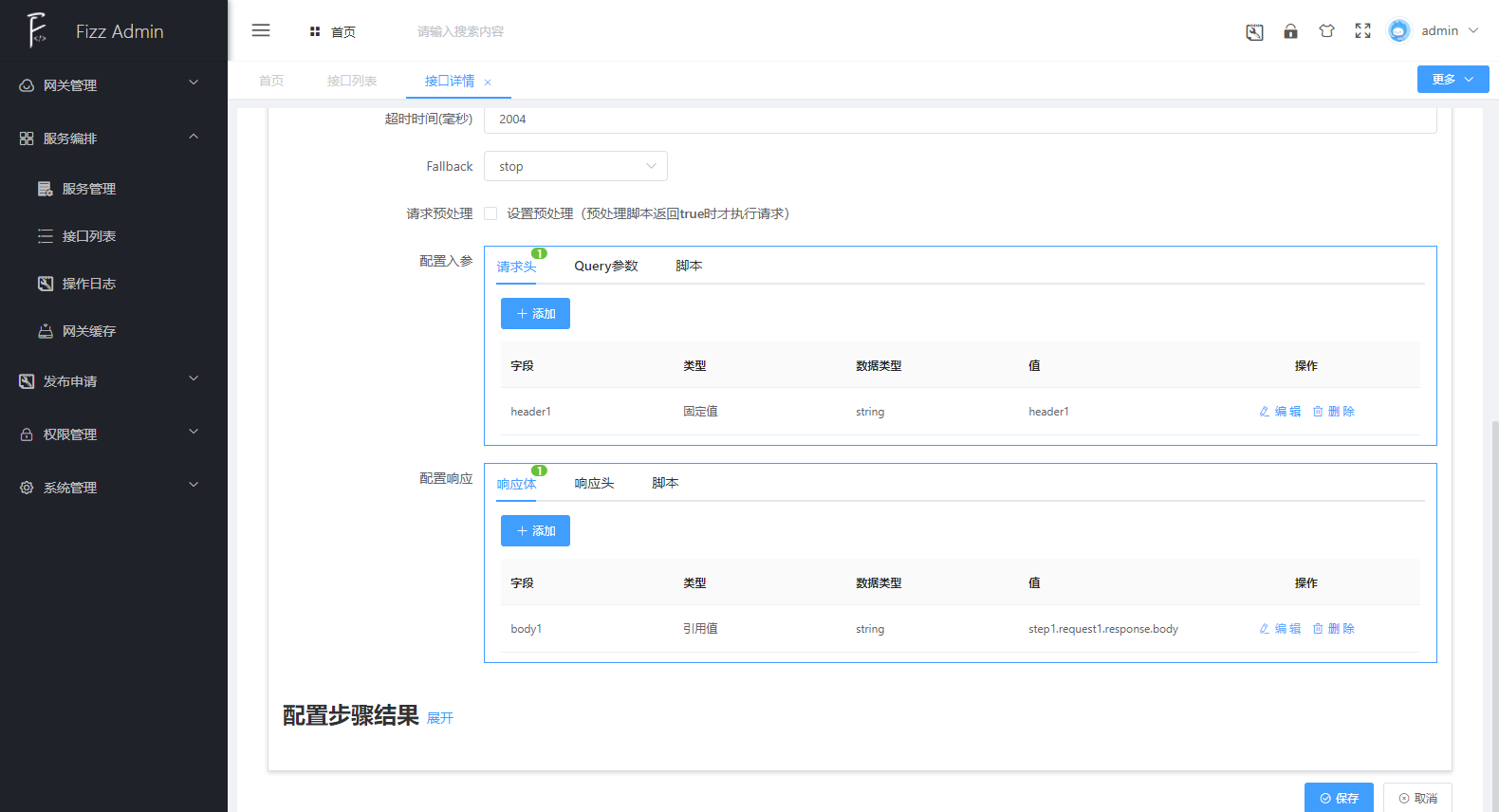
Task: Click 展开 link beside 配置步骤结果
Action: (440, 718)
